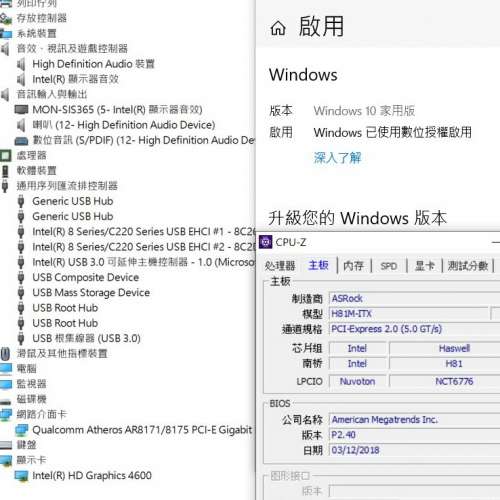Screen dimensions: 500x500
Task: Click Windows 10 家用版 edition text
Action: [364, 111]
